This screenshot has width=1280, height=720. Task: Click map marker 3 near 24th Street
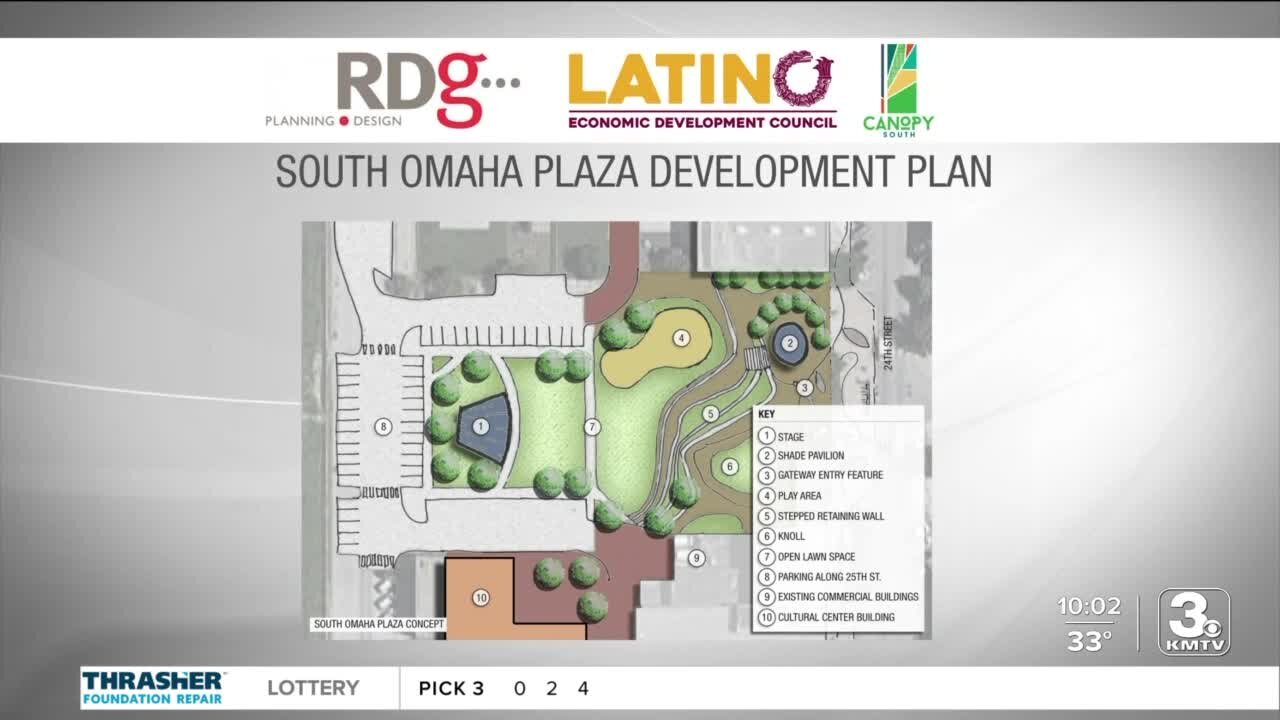point(804,387)
